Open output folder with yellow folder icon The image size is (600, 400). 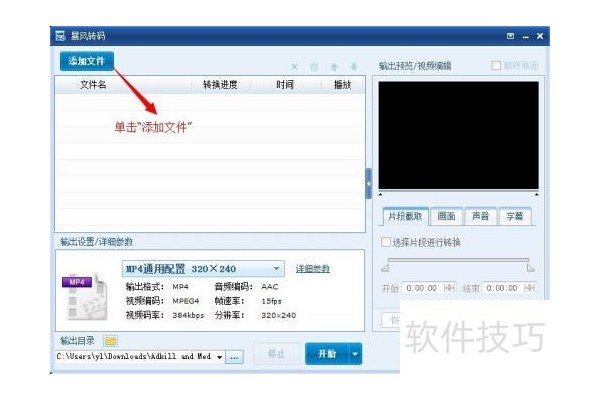point(111,341)
